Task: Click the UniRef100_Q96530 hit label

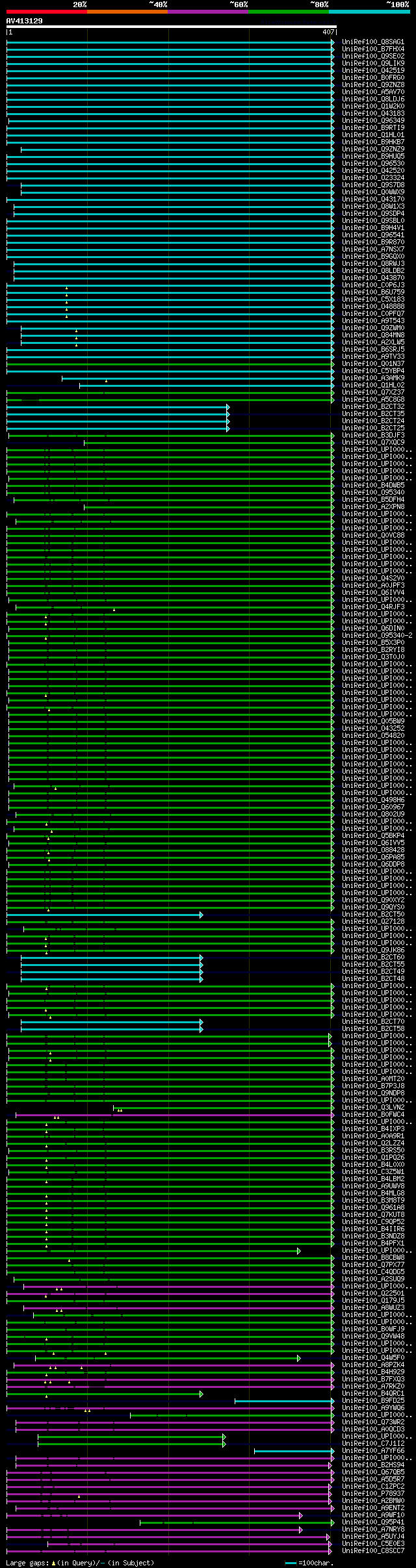Action: pyautogui.click(x=373, y=164)
